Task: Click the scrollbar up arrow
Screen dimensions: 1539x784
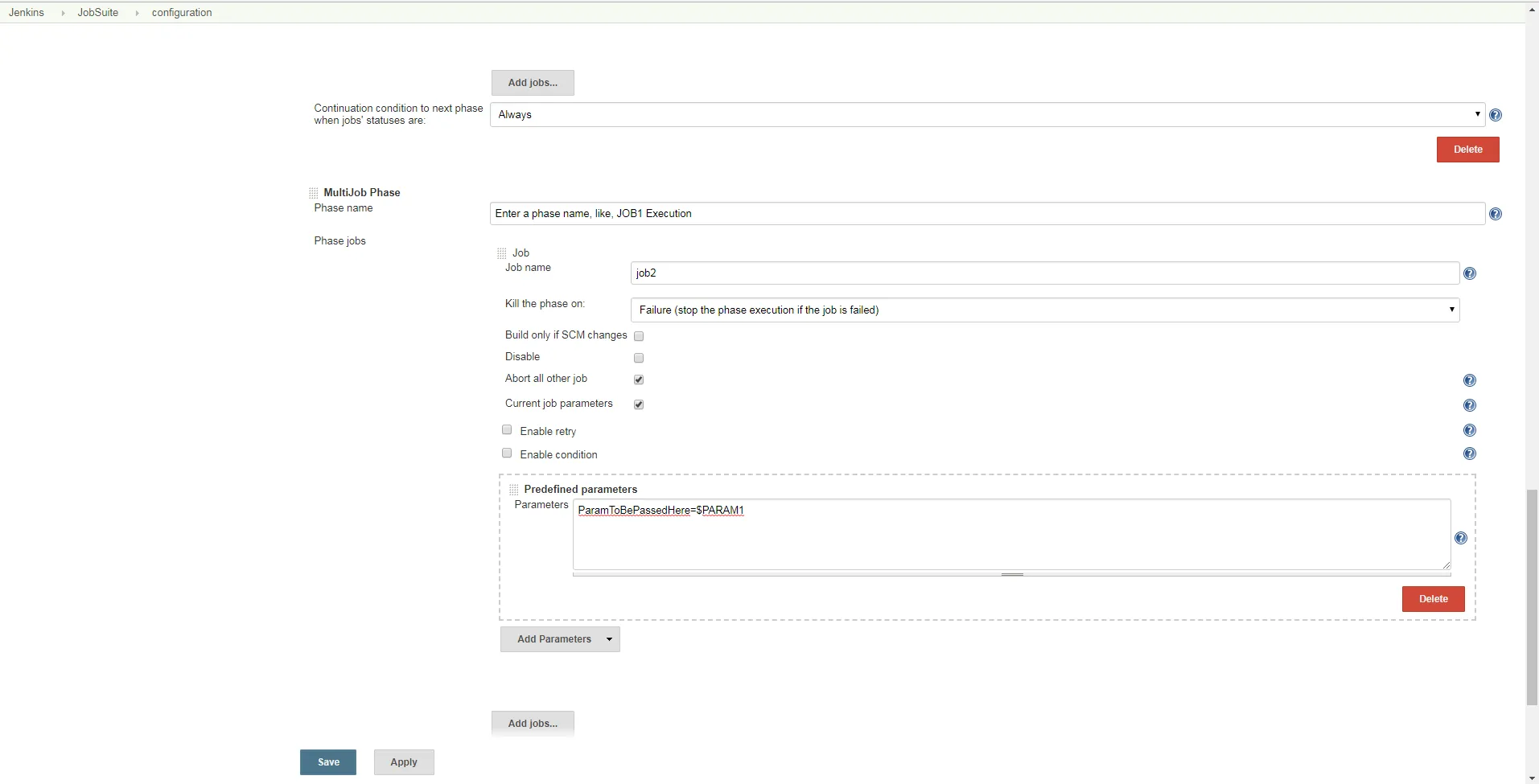Action: (x=1532, y=10)
